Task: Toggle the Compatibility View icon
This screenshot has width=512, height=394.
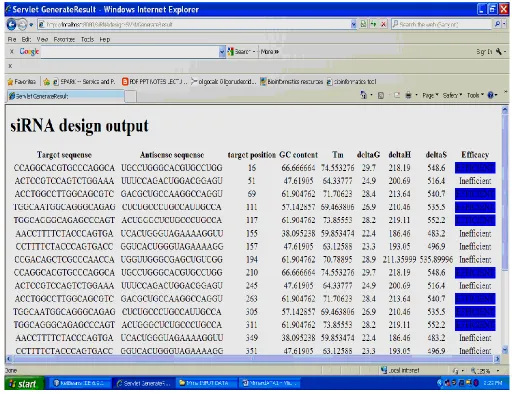Action: [363, 24]
